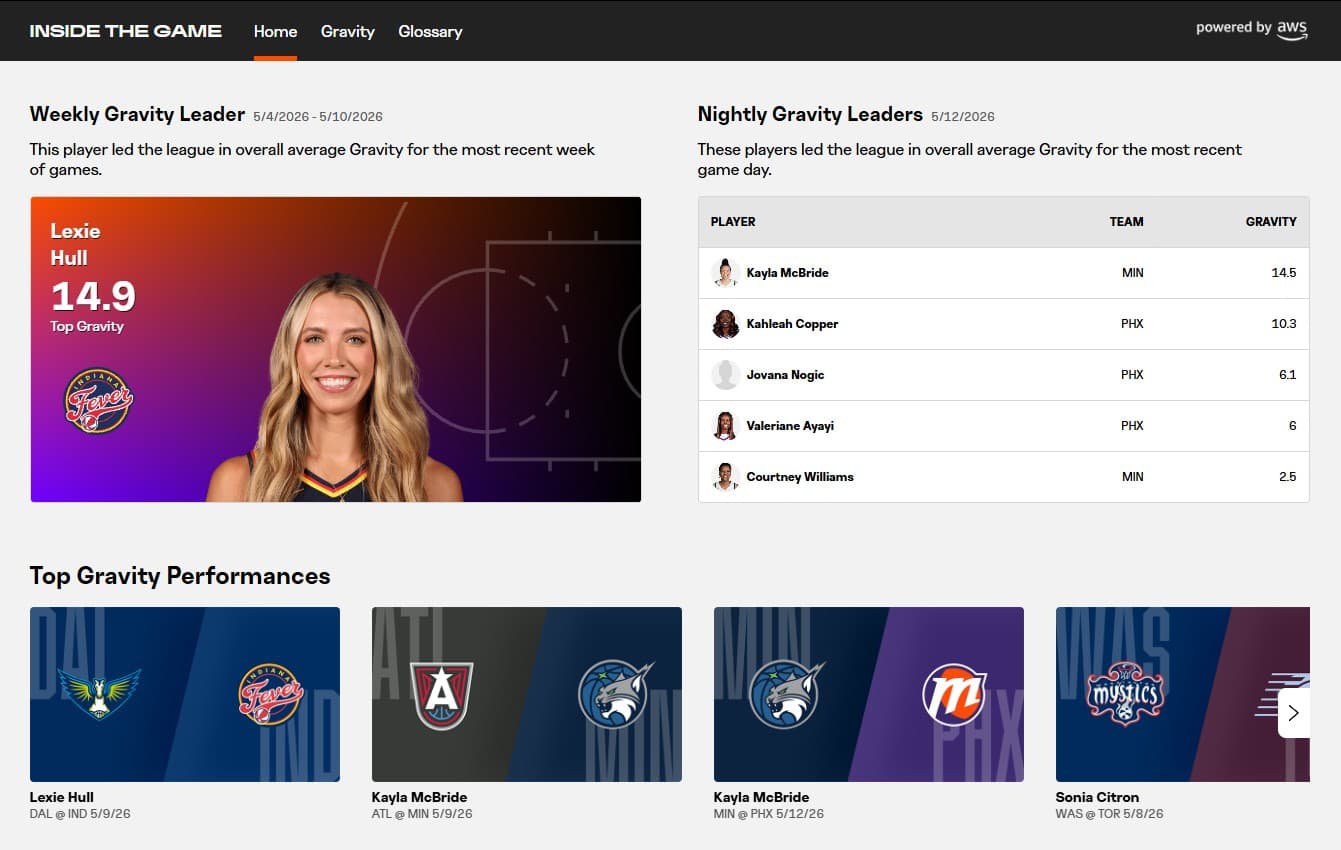Viewport: 1341px width, 850px height.
Task: Select Courtney Williams name in table
Action: pyautogui.click(x=800, y=477)
